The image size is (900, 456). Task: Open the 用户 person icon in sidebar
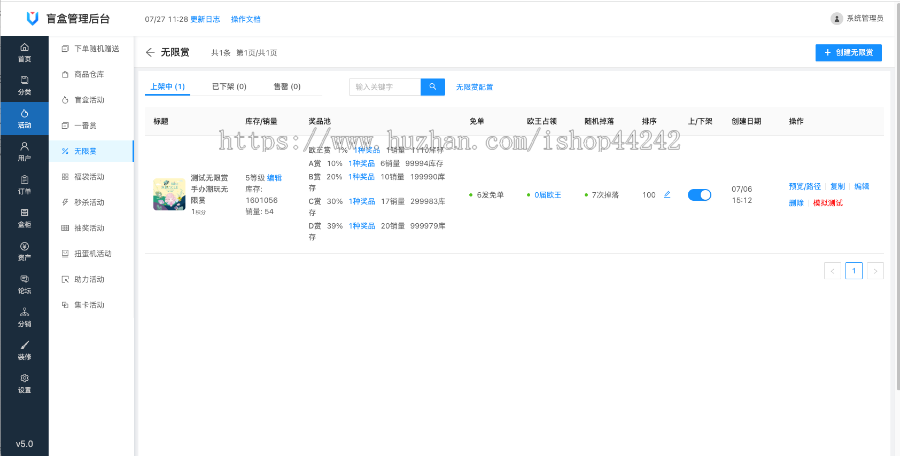pos(24,146)
